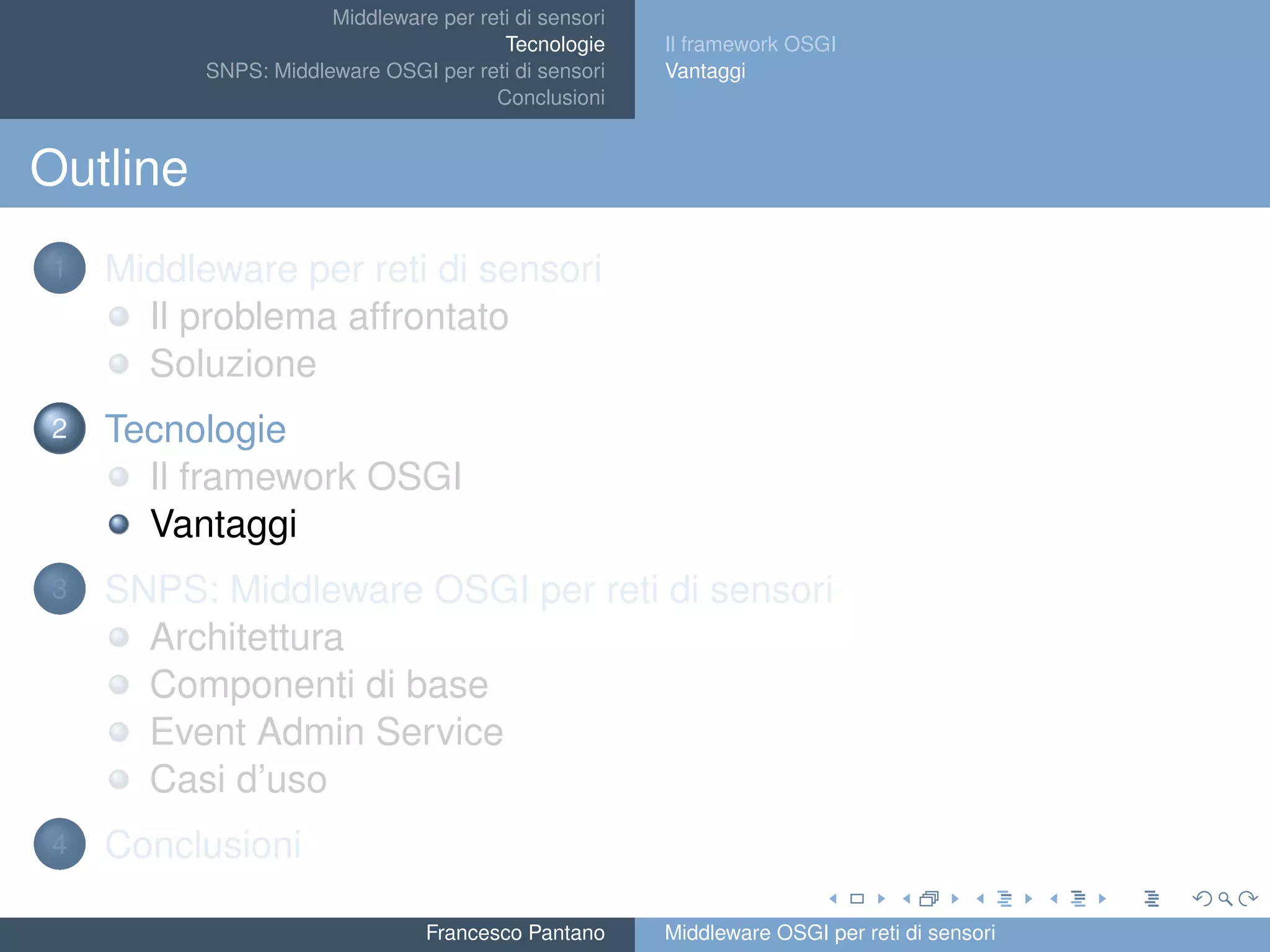Go to next subsection arrow
Screen dimensions: 1270x952
(1029, 898)
